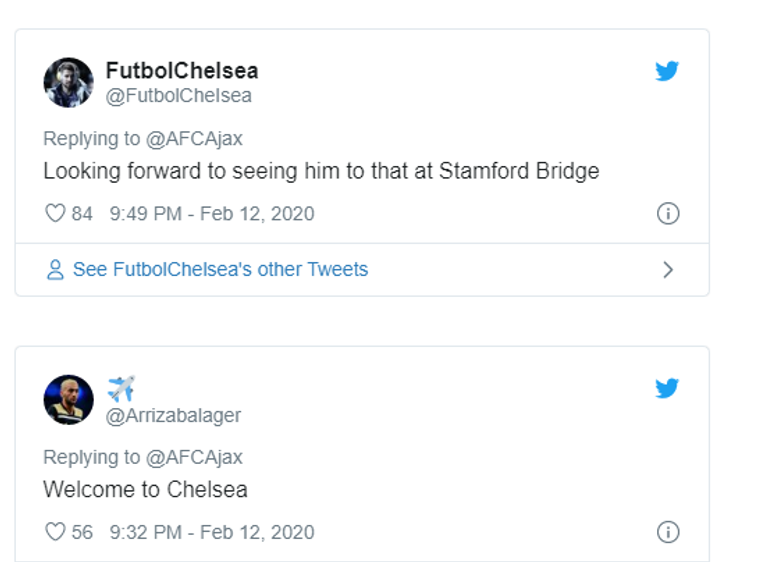Click @FutbolChelsea handle
The height and width of the screenshot is (562, 768).
(178, 96)
